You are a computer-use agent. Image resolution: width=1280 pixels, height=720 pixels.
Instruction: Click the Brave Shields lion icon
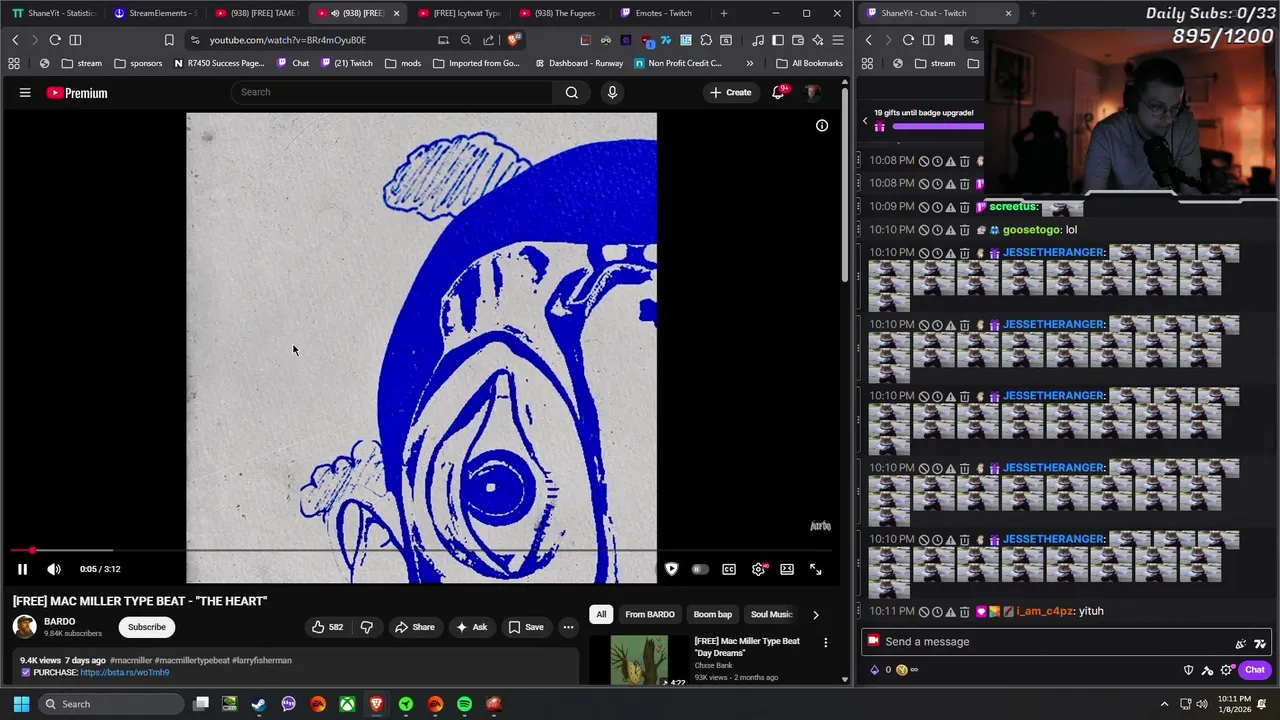pos(513,40)
